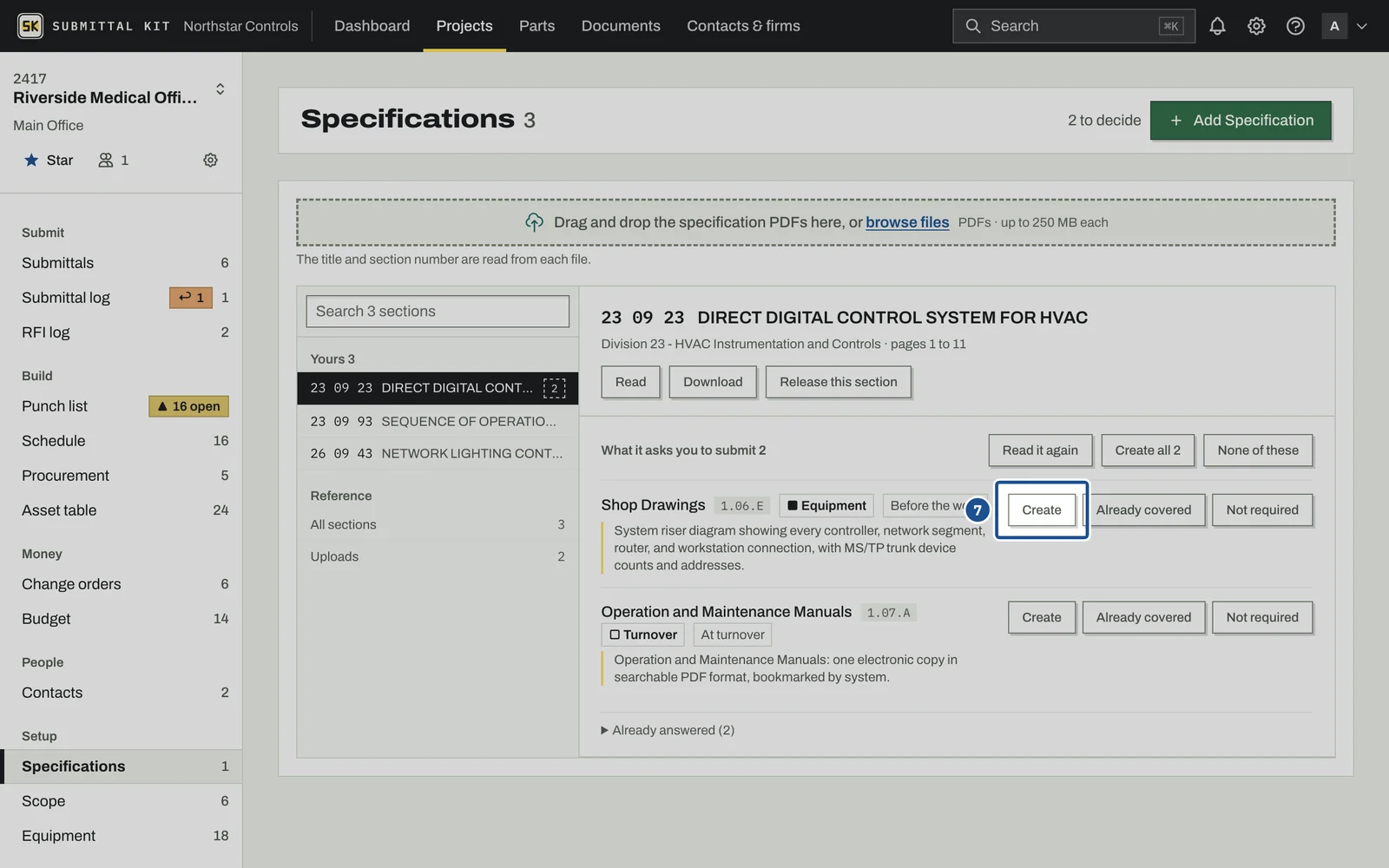This screenshot has width=1389, height=868.
Task: Open the Projects tab
Action: pos(464,26)
